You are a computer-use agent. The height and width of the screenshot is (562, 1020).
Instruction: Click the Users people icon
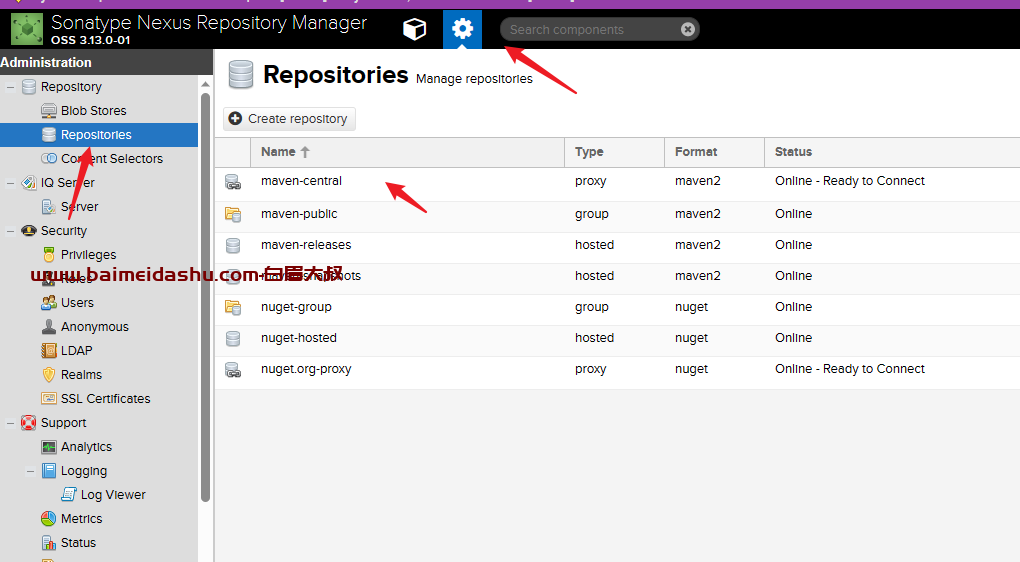49,303
